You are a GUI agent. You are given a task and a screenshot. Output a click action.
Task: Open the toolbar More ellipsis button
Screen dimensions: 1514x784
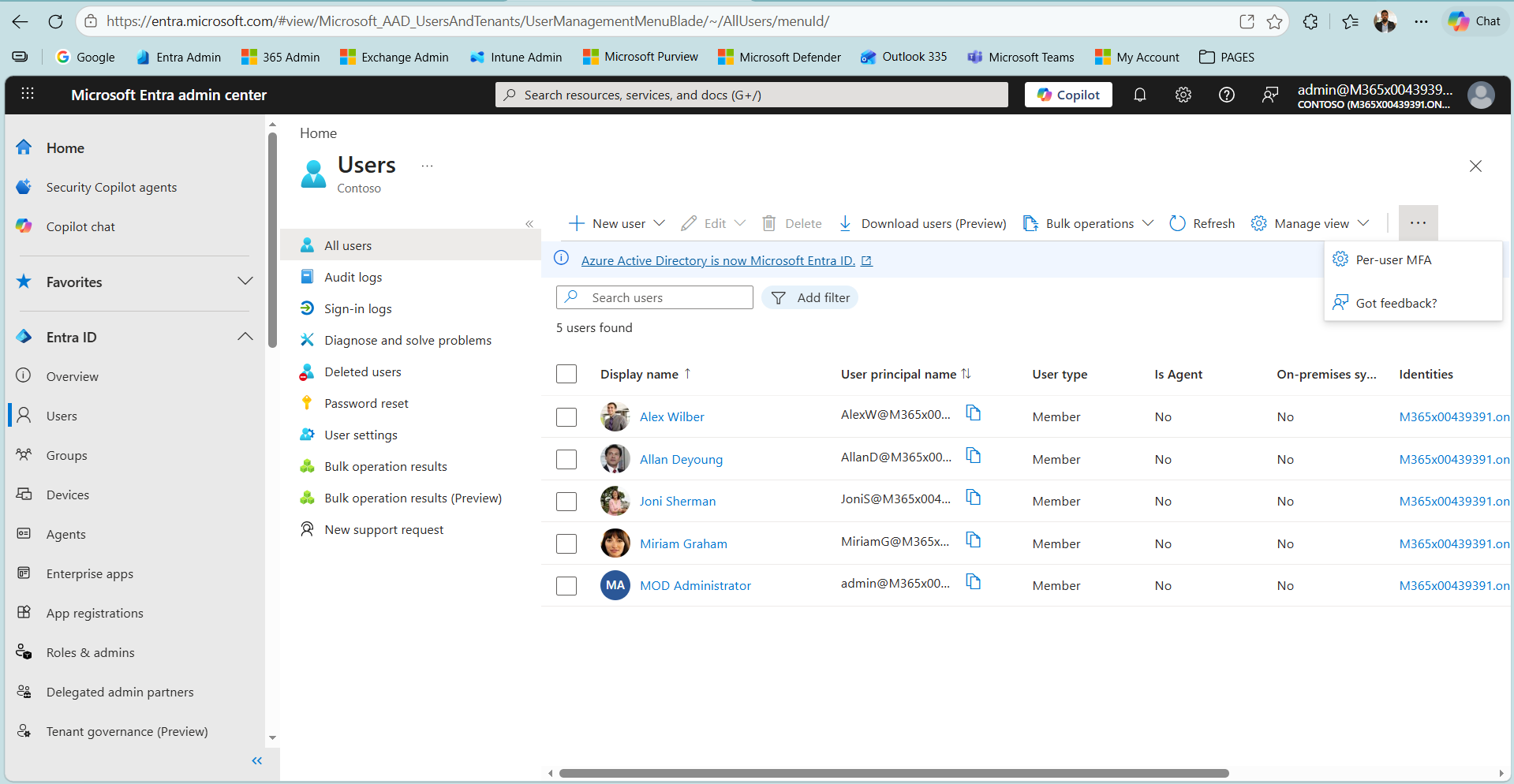coord(1418,223)
